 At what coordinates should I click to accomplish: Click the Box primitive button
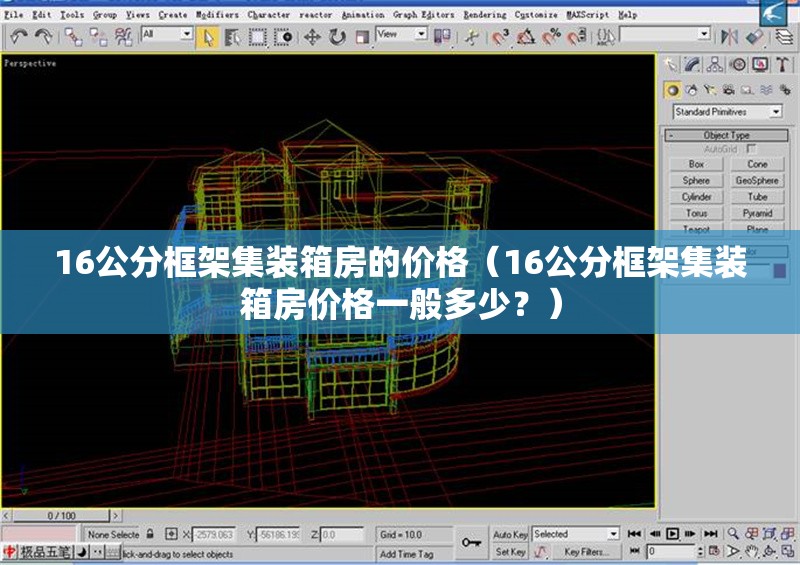[x=696, y=164]
